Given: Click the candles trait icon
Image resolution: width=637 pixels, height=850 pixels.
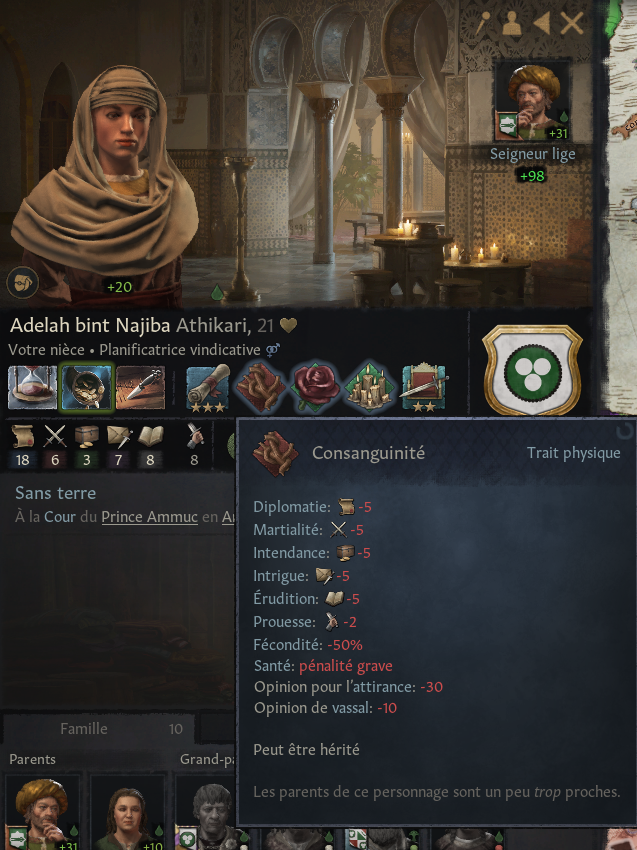Looking at the screenshot, I should (x=369, y=388).
